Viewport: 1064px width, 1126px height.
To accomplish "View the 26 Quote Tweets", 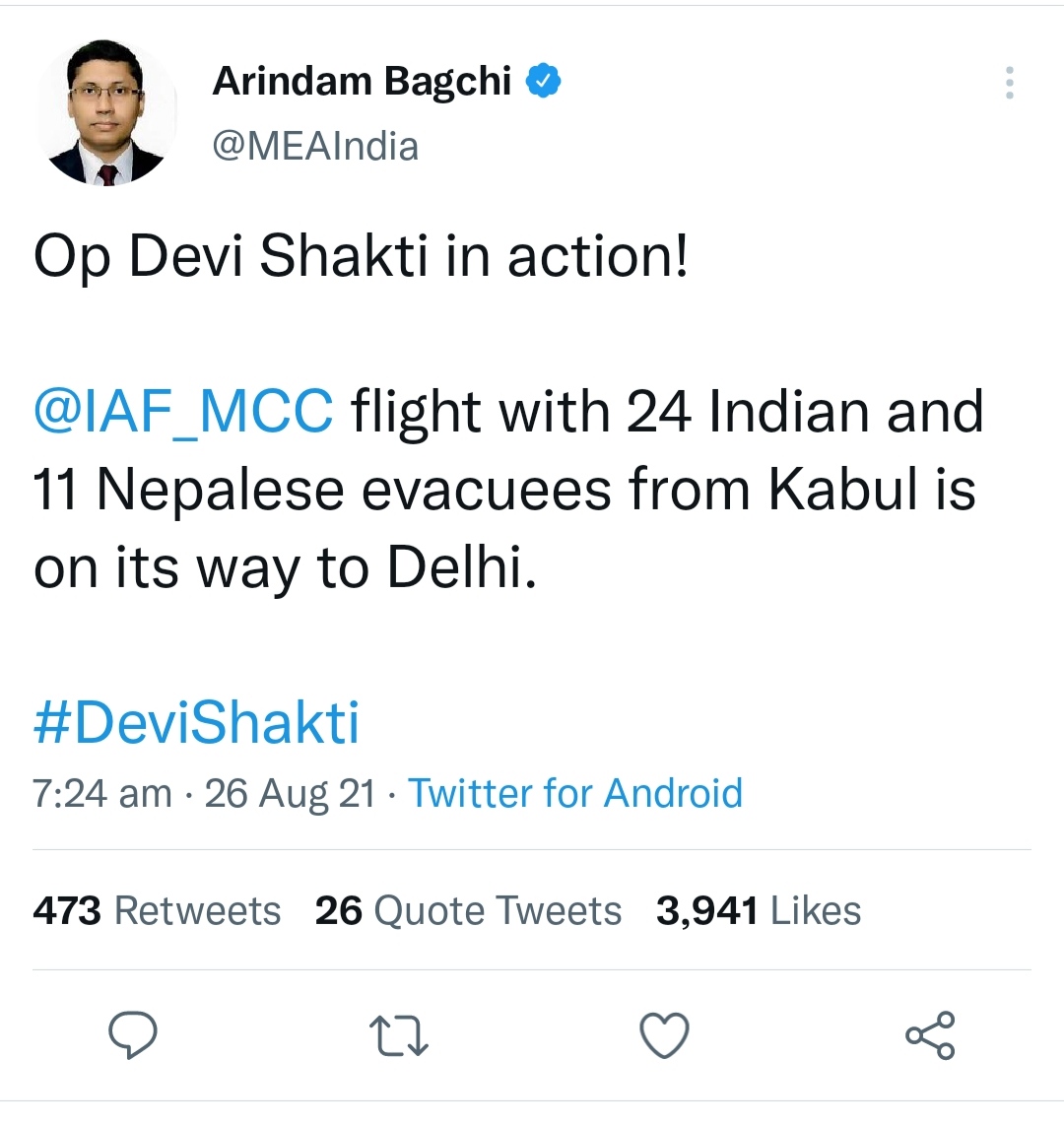I will click(468, 910).
